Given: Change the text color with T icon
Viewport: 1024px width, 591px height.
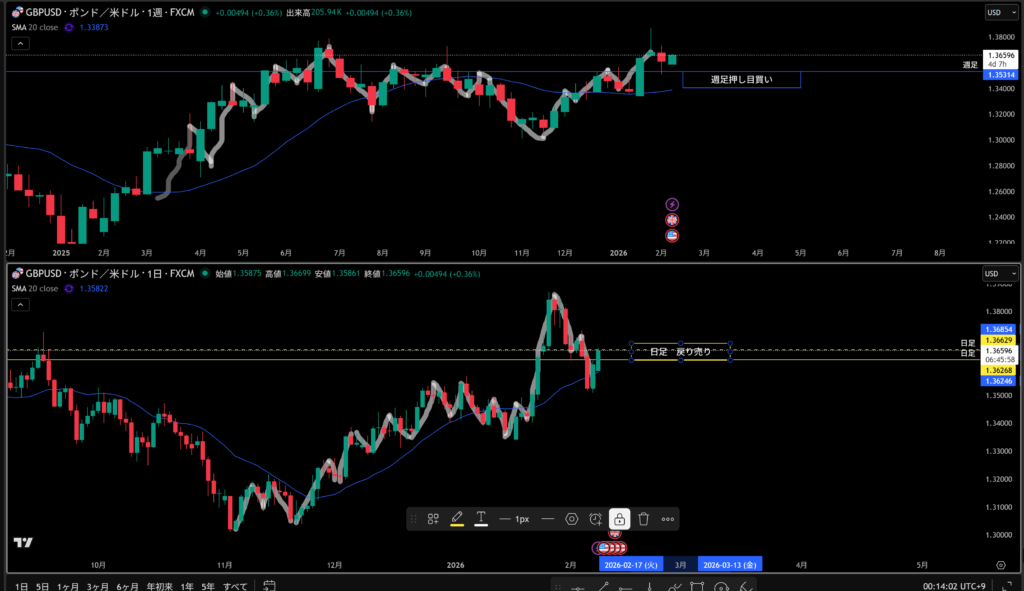Looking at the screenshot, I should (481, 519).
